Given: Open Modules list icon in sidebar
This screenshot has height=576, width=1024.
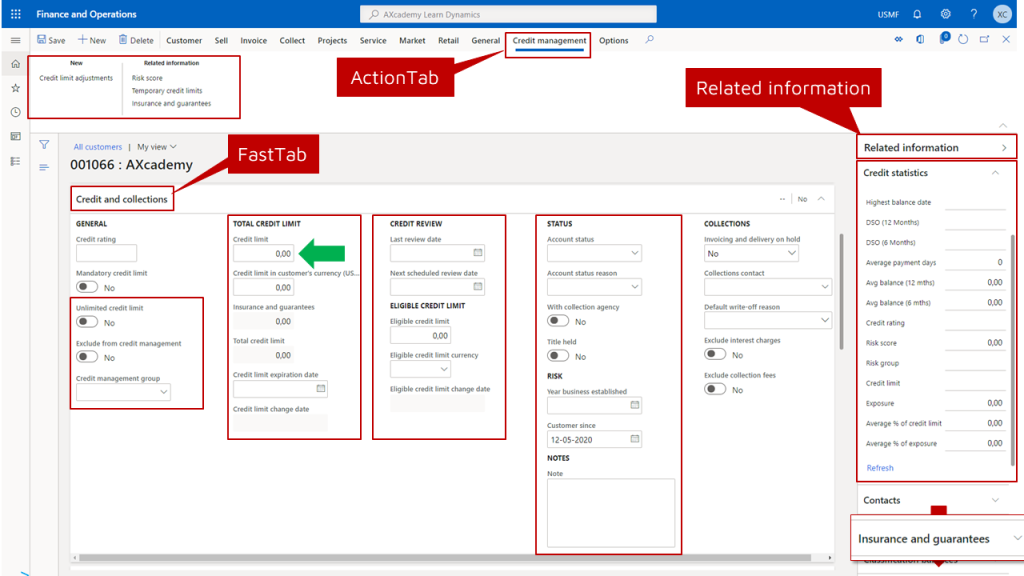Looking at the screenshot, I should [16, 161].
